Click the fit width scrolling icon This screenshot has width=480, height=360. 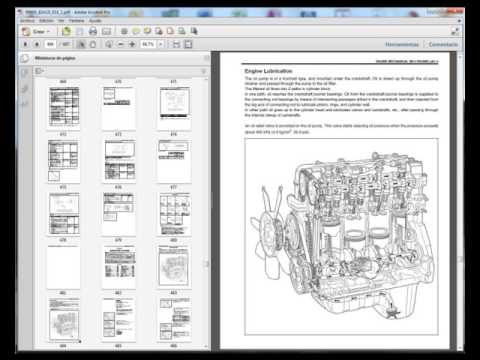click(176, 44)
